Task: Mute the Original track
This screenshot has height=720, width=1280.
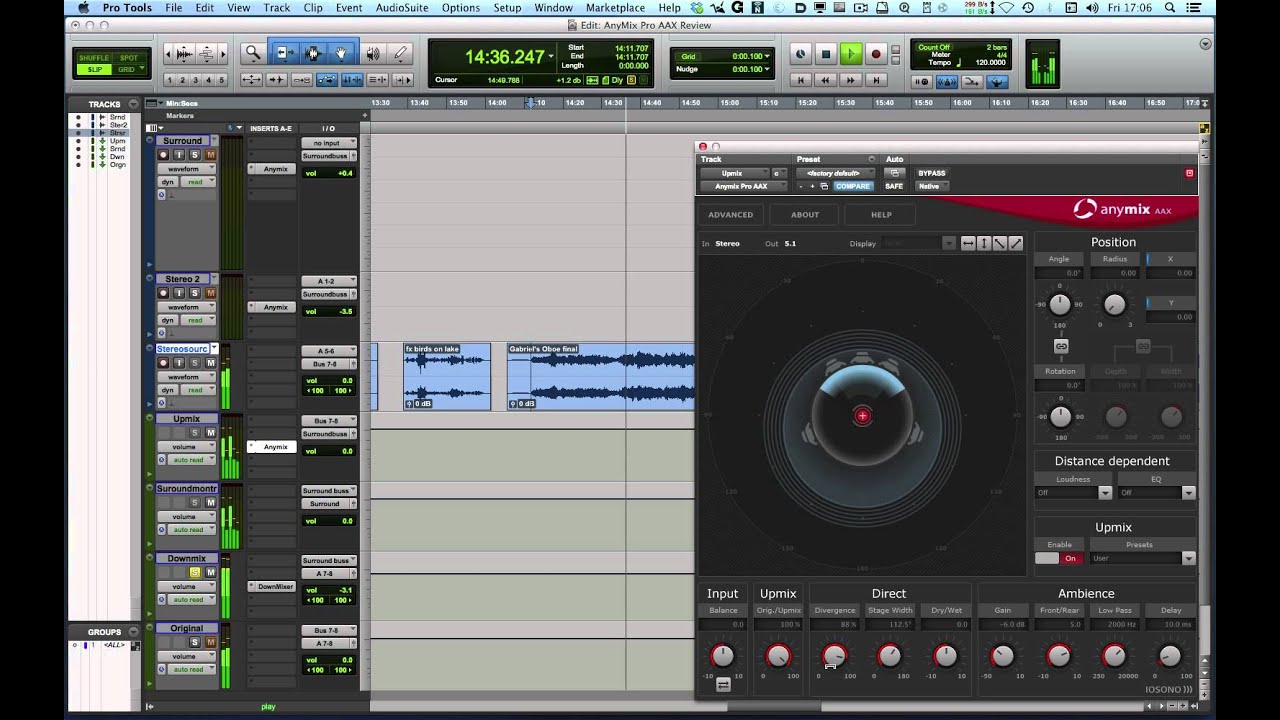Action: click(x=210, y=643)
